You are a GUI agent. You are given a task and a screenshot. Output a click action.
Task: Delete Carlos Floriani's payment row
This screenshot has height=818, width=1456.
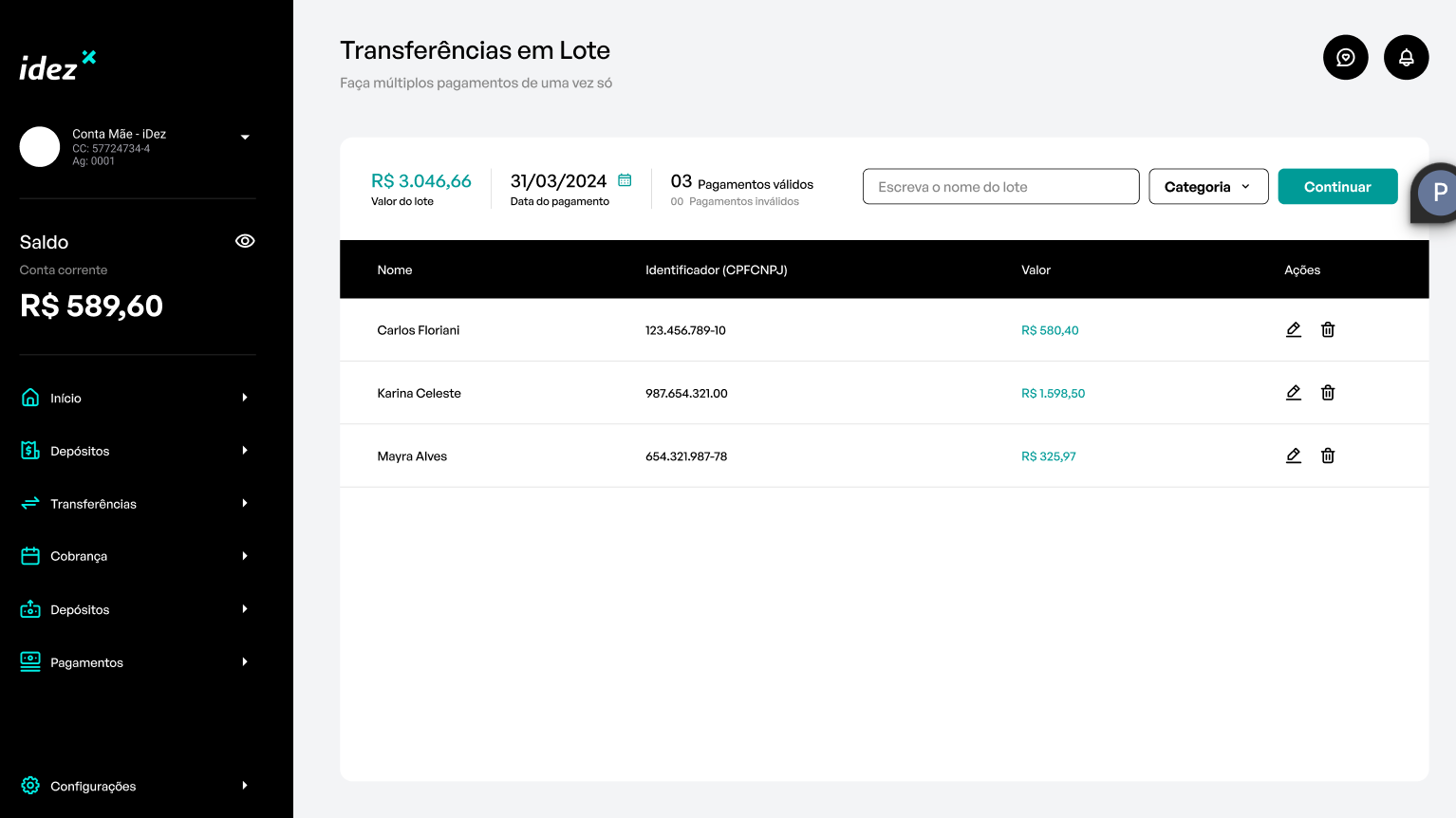[x=1328, y=329]
